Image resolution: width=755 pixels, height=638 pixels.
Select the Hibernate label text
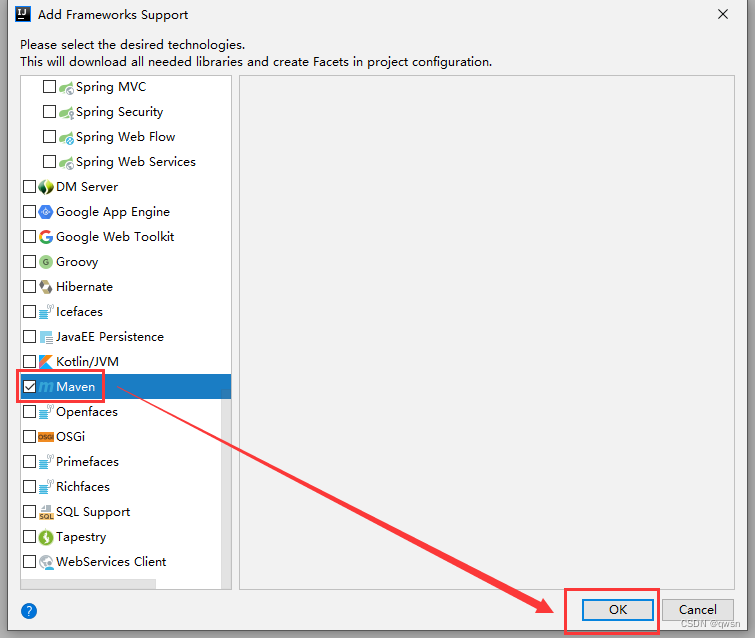84,287
